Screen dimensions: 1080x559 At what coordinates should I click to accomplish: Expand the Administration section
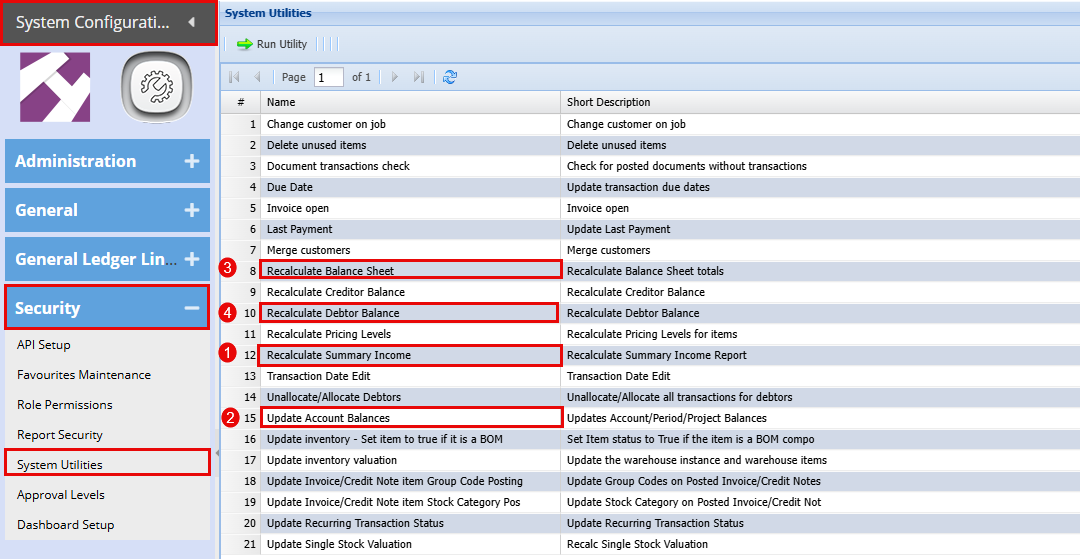(192, 161)
